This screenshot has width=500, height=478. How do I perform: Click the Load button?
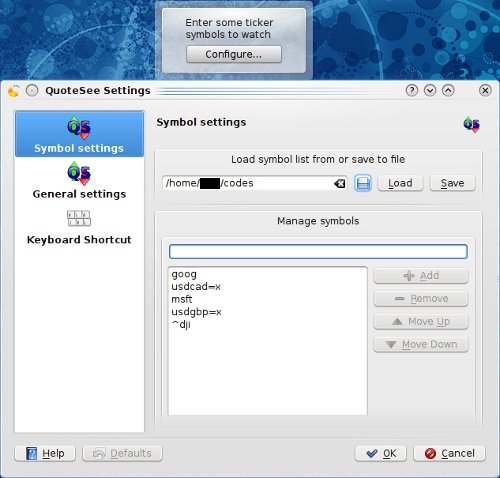pos(400,183)
